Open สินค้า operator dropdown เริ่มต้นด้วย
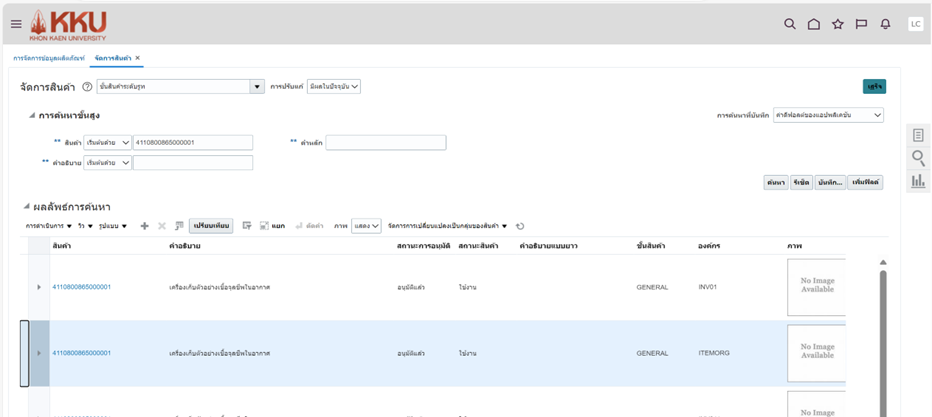The image size is (932, 417). pyautogui.click(x=108, y=143)
